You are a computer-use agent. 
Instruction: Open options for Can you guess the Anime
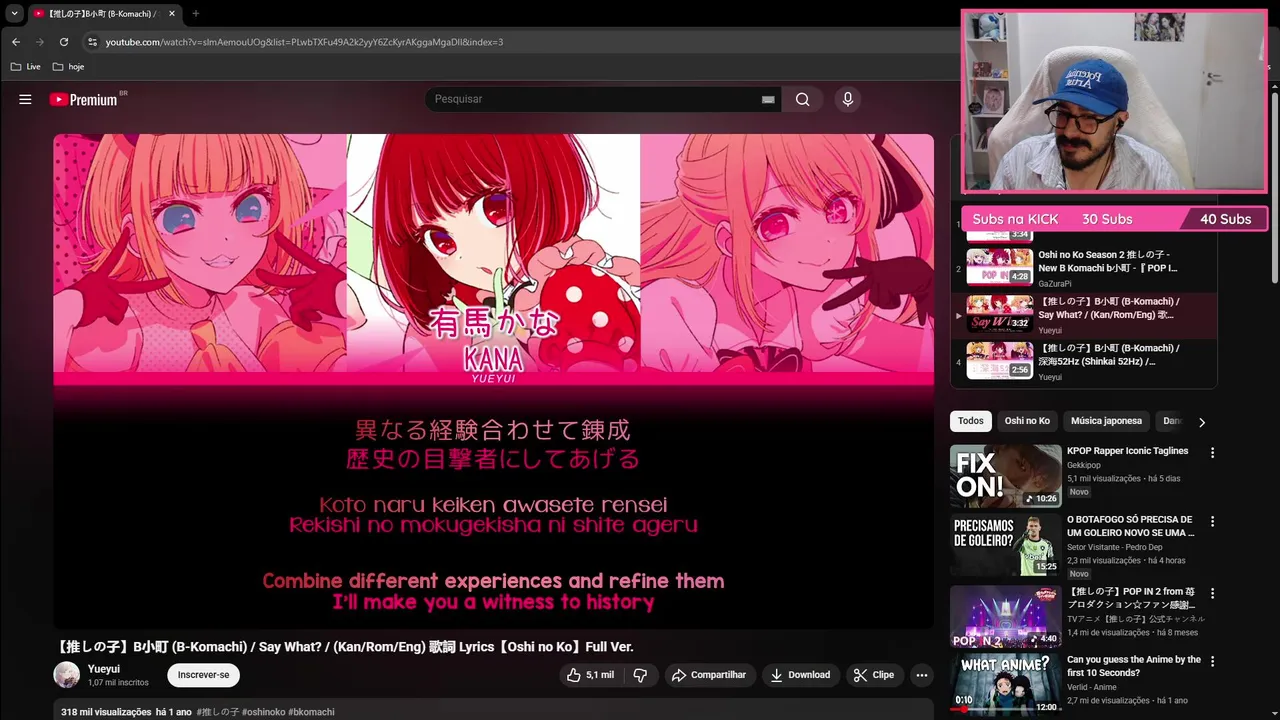point(1212,662)
